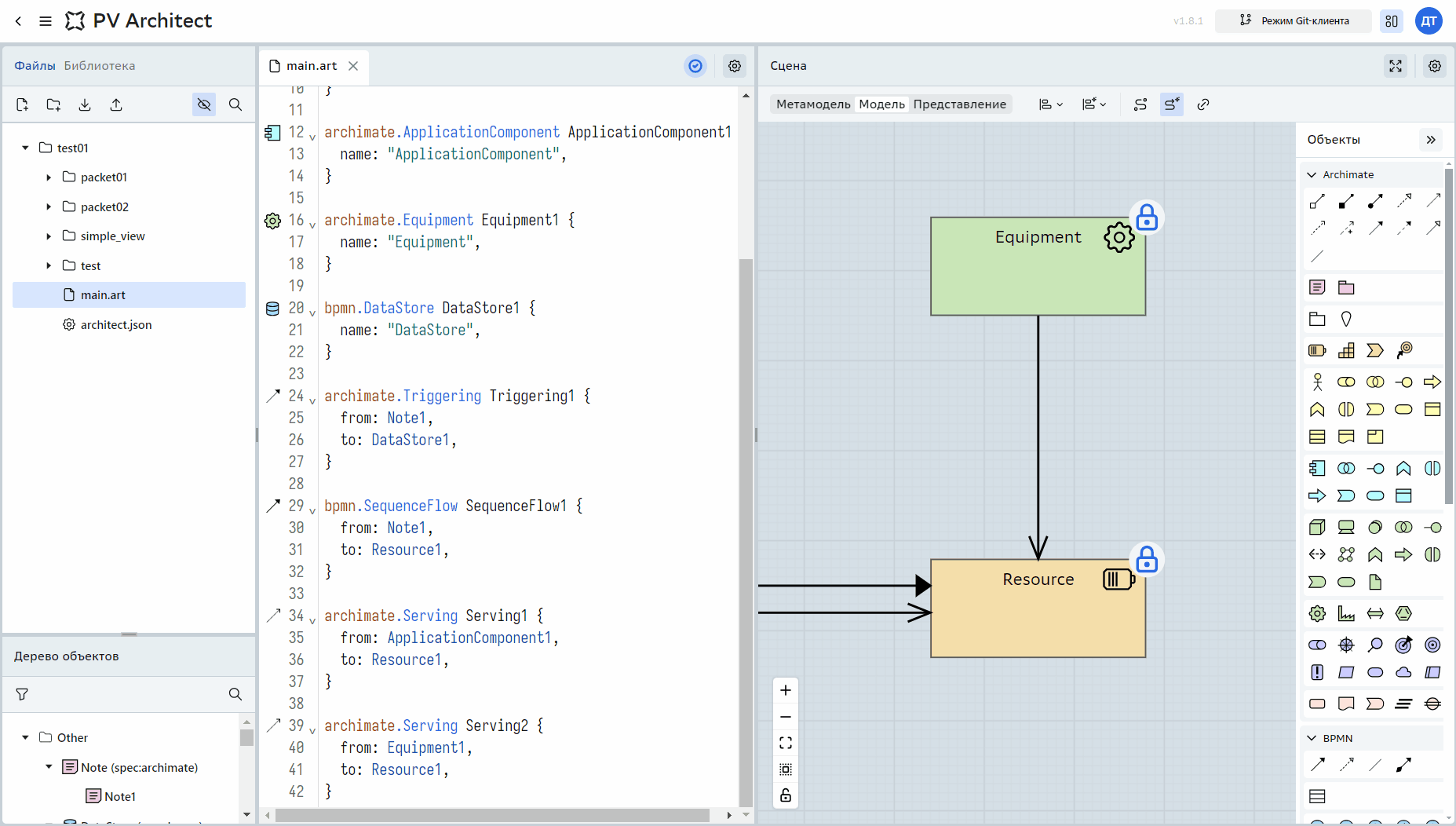Viewport: 1456px width, 826px height.
Task: Click the new folder icon in Files toolbar
Action: click(x=53, y=104)
